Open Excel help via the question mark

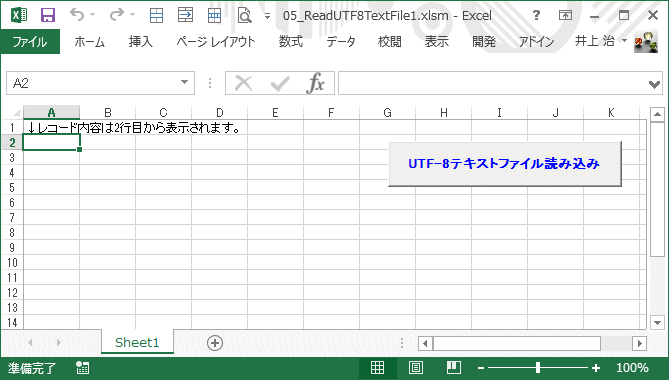[536, 15]
